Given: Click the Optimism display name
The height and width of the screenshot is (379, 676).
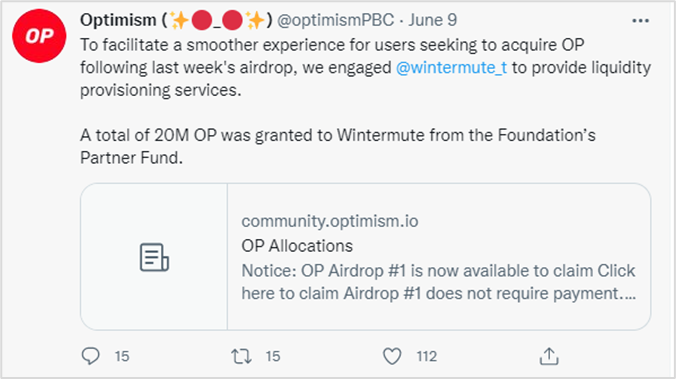Looking at the screenshot, I should click(118, 20).
